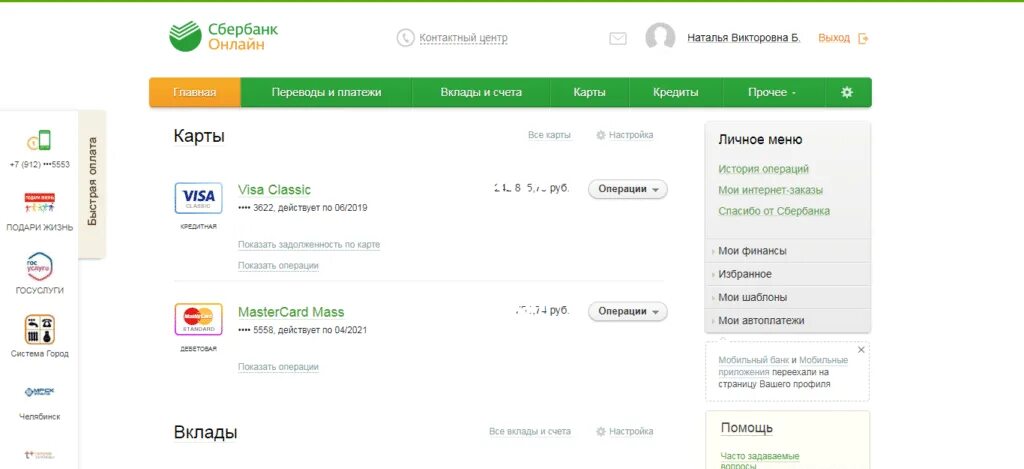Click the Контактный центр link
The width and height of the screenshot is (1024, 469).
463,38
